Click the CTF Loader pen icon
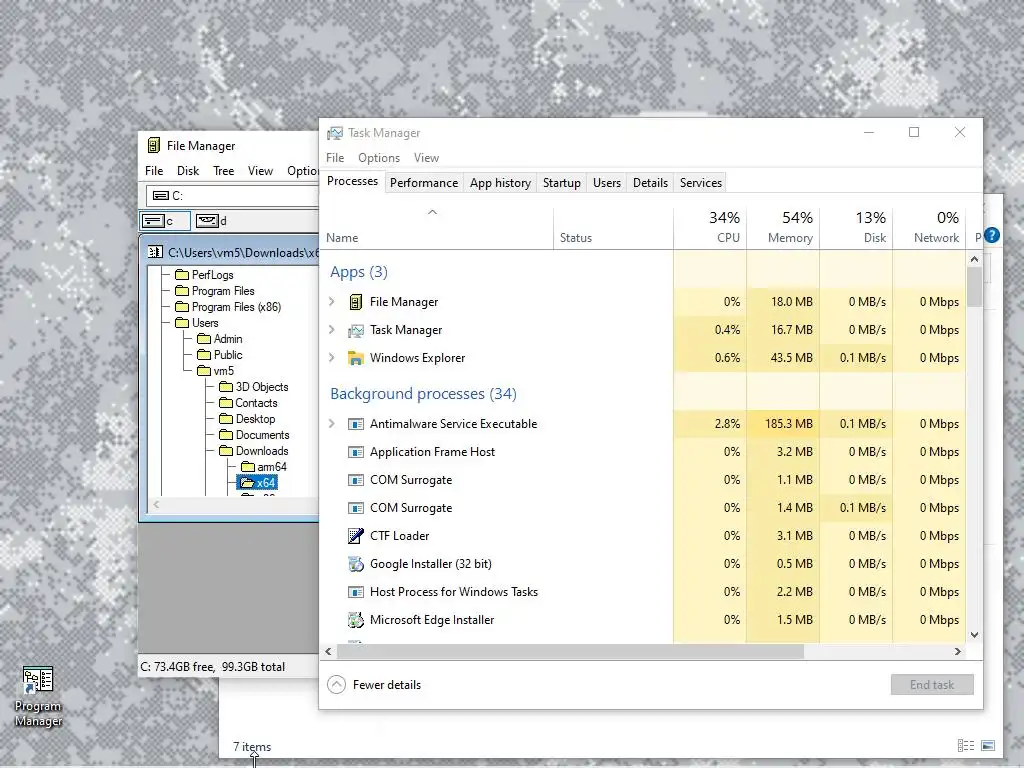1024x768 pixels. [355, 536]
